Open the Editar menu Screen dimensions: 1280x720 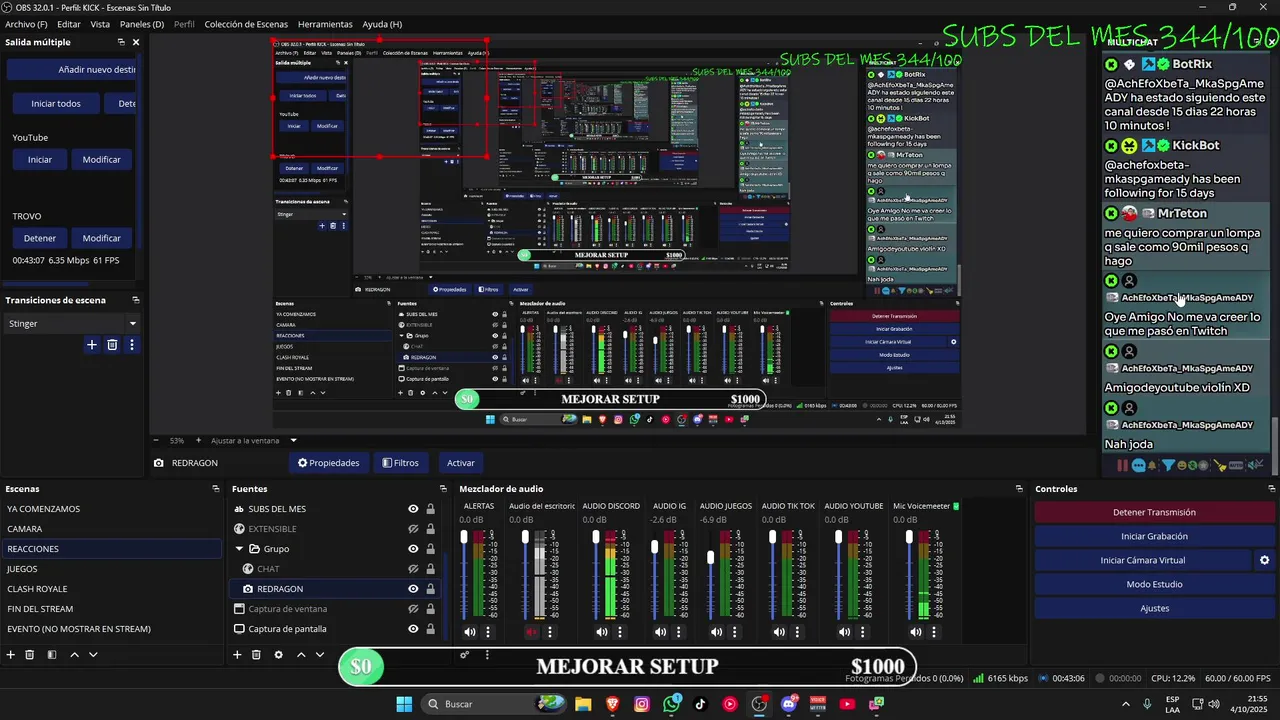click(x=69, y=24)
